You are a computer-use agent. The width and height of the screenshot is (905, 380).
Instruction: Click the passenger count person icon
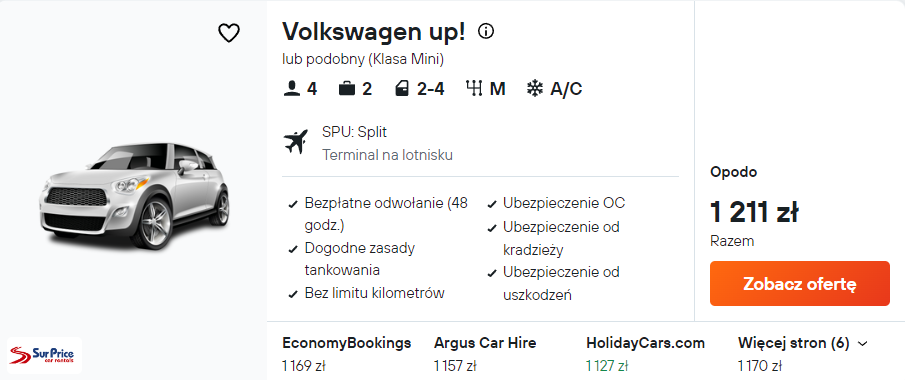pos(293,89)
